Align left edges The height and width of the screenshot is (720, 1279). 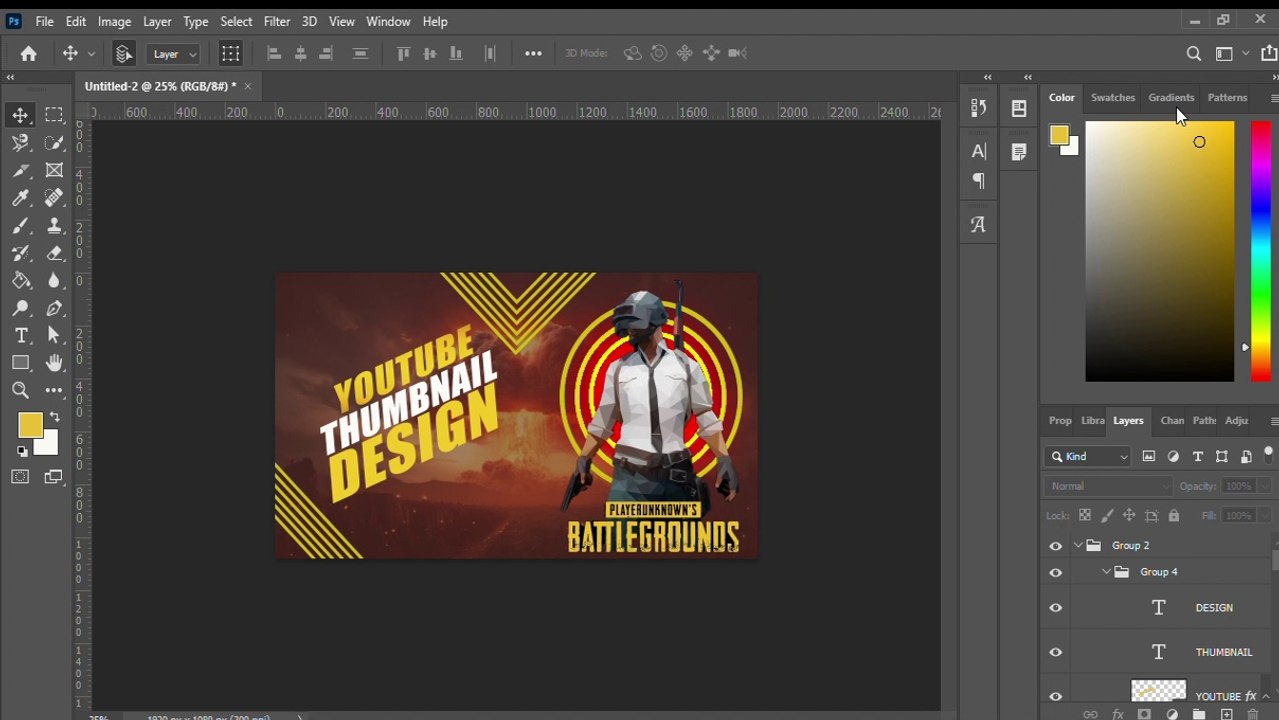tap(274, 54)
